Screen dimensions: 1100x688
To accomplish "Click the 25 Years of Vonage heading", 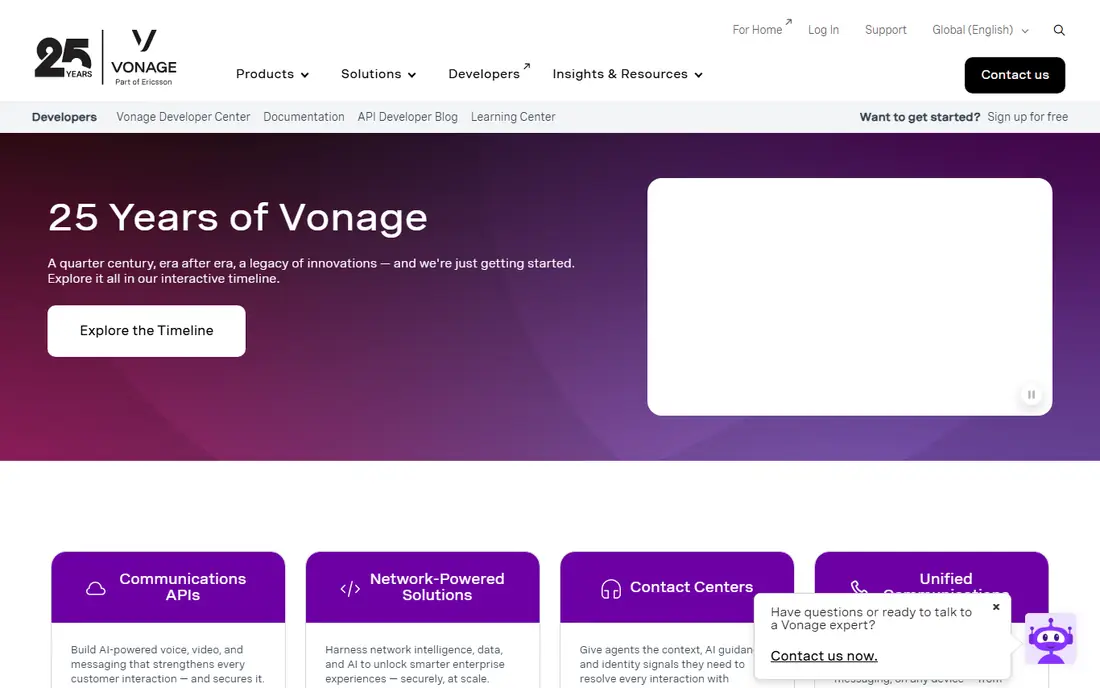I will point(238,217).
